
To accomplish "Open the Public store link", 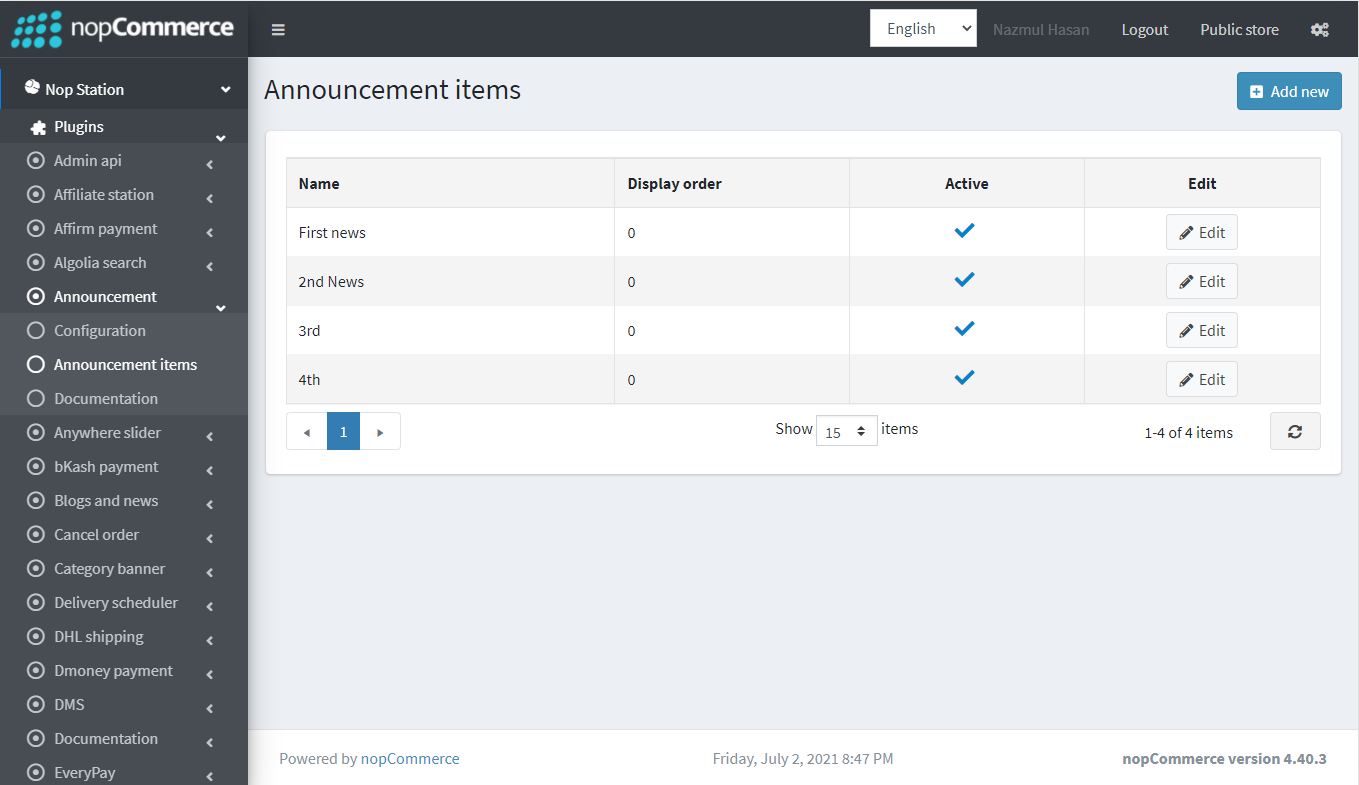I will pyautogui.click(x=1239, y=29).
